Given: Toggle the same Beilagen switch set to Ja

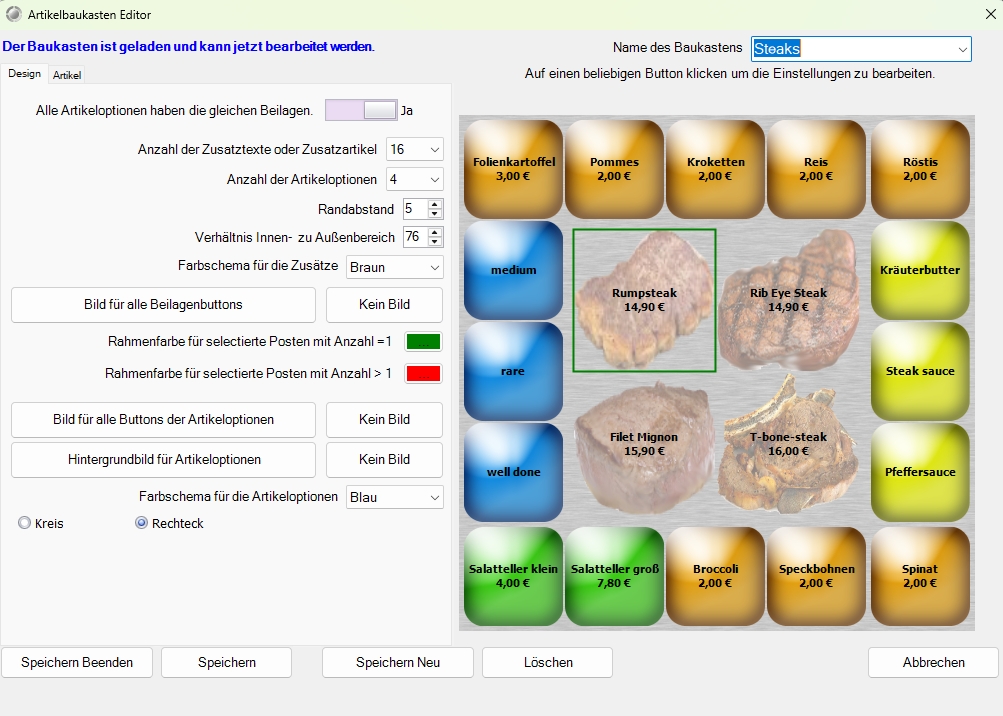Looking at the screenshot, I should coord(361,110).
